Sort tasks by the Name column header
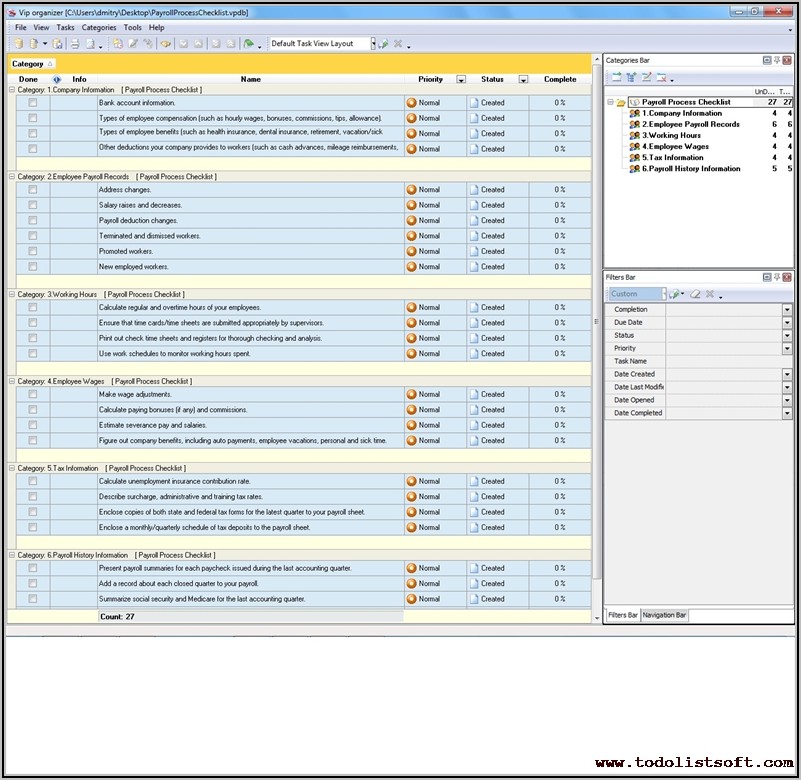Screen dimensions: 801x780 tap(251, 79)
